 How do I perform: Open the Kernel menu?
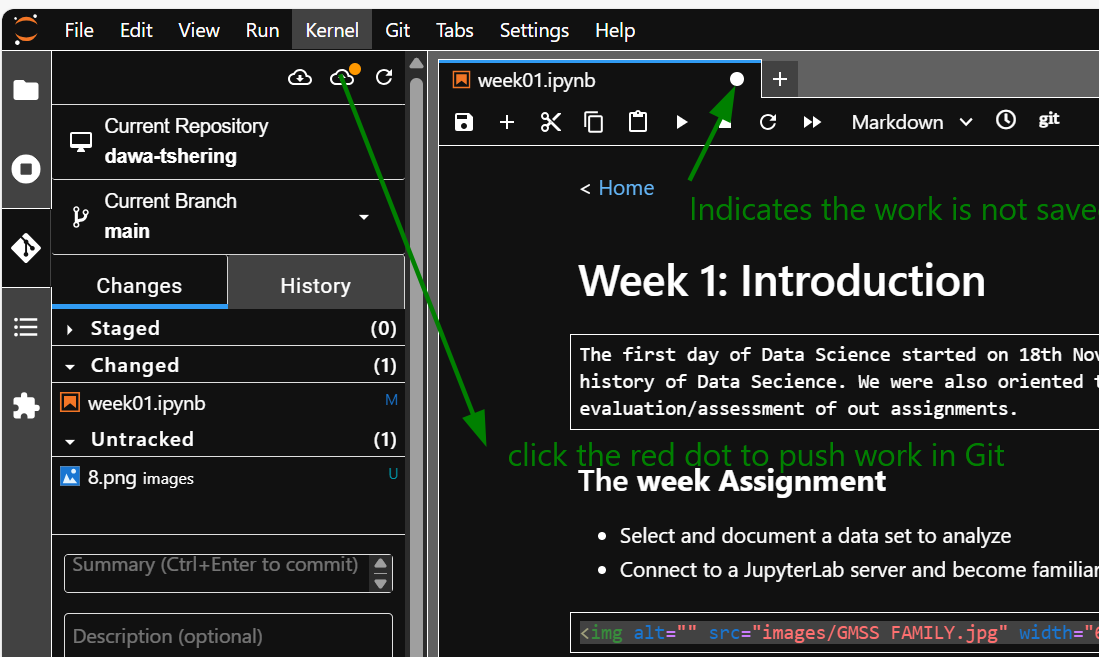[x=331, y=30]
